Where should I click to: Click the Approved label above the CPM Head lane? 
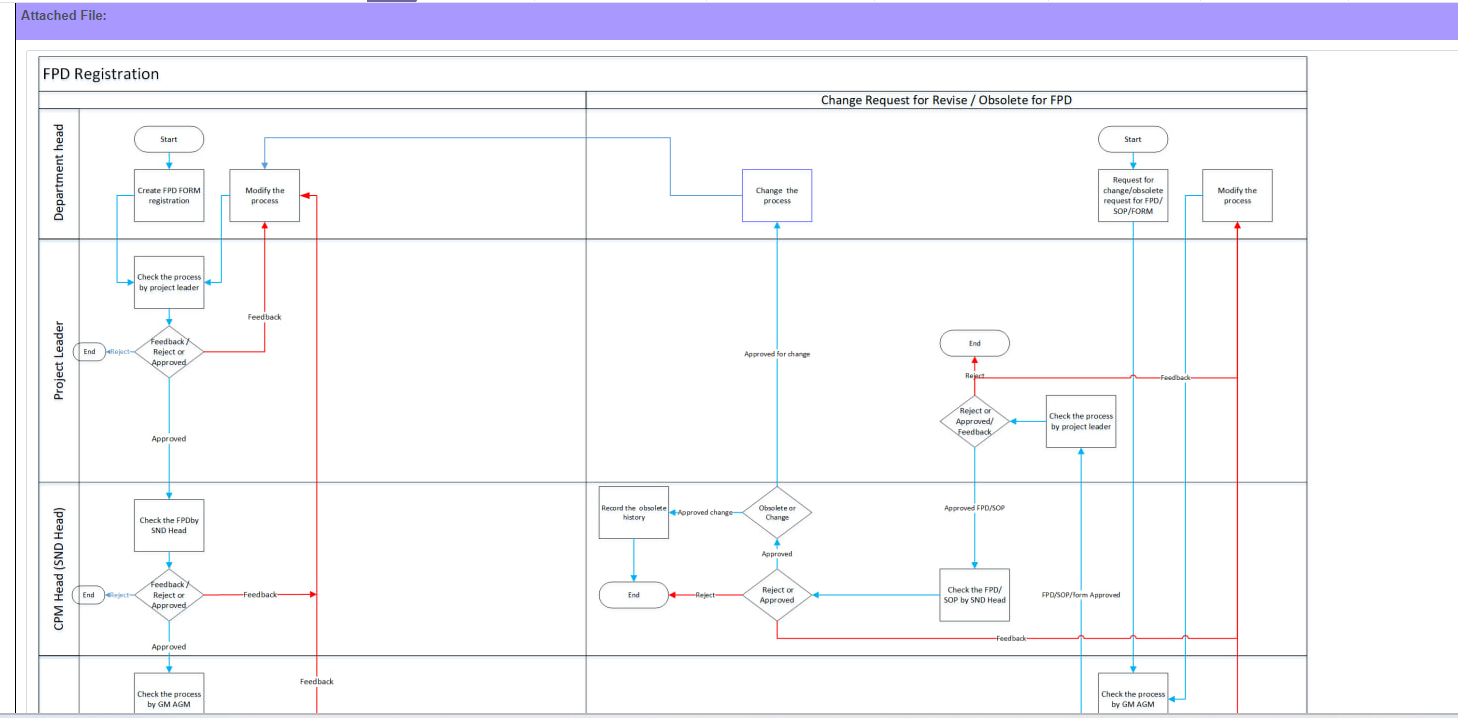click(169, 439)
